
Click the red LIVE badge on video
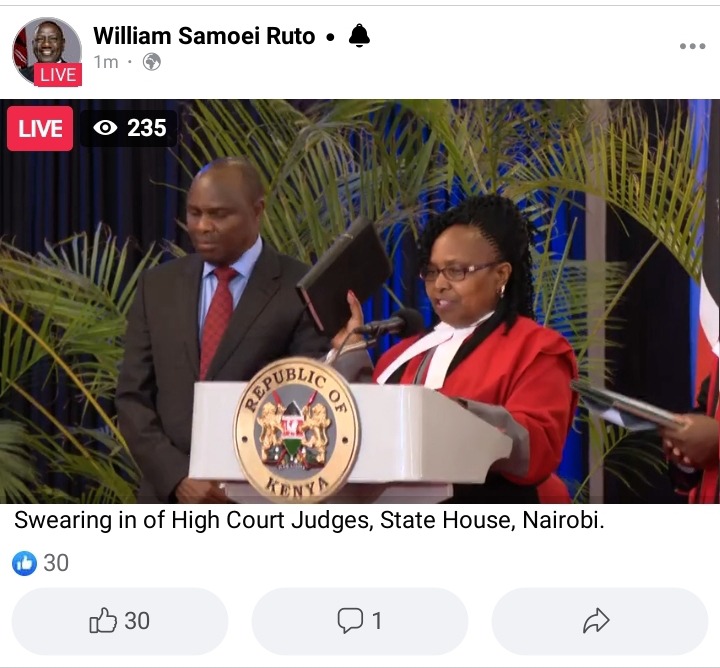(40, 128)
